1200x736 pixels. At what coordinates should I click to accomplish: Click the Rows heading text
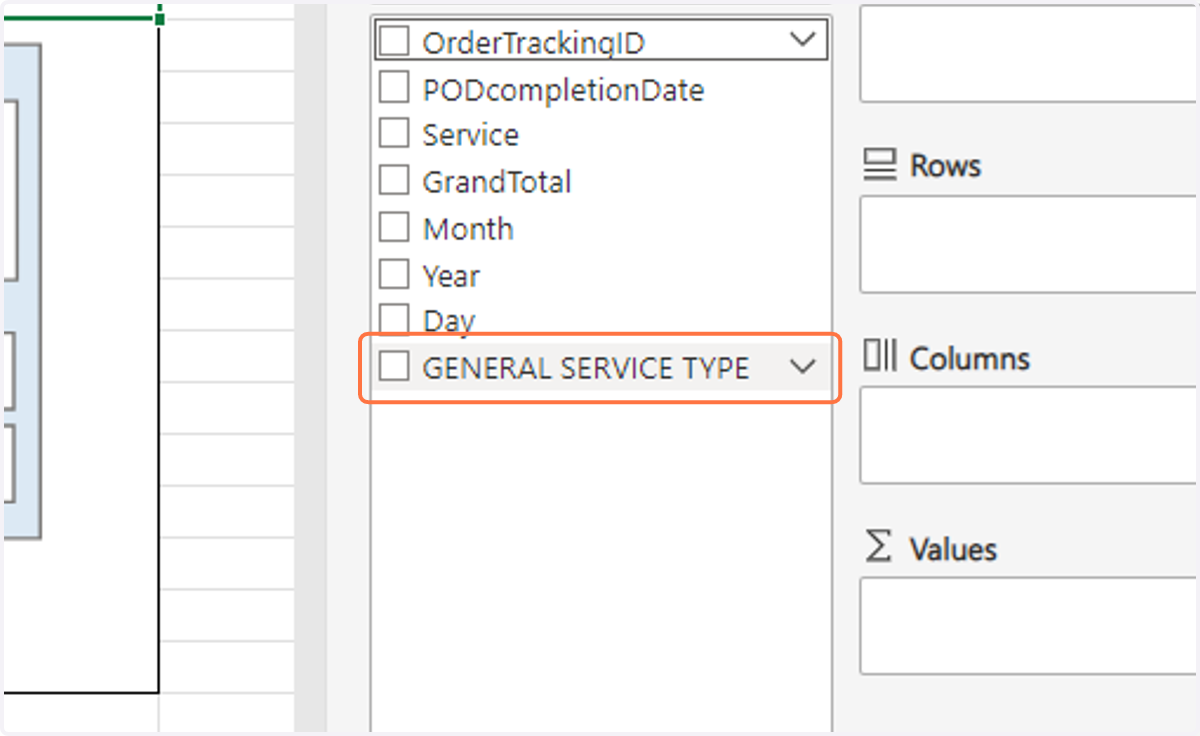[x=945, y=165]
